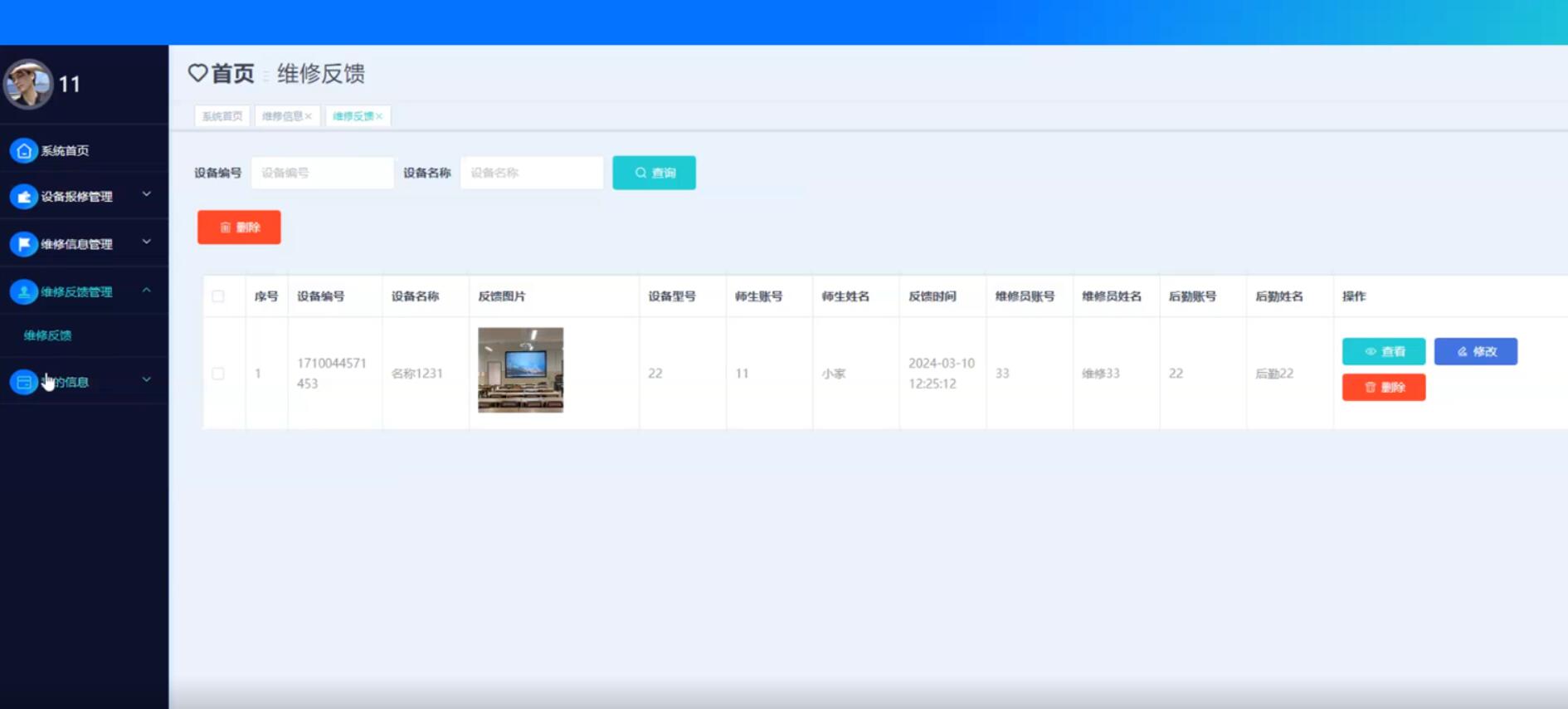Click the red 删除 batch delete button

(x=239, y=227)
